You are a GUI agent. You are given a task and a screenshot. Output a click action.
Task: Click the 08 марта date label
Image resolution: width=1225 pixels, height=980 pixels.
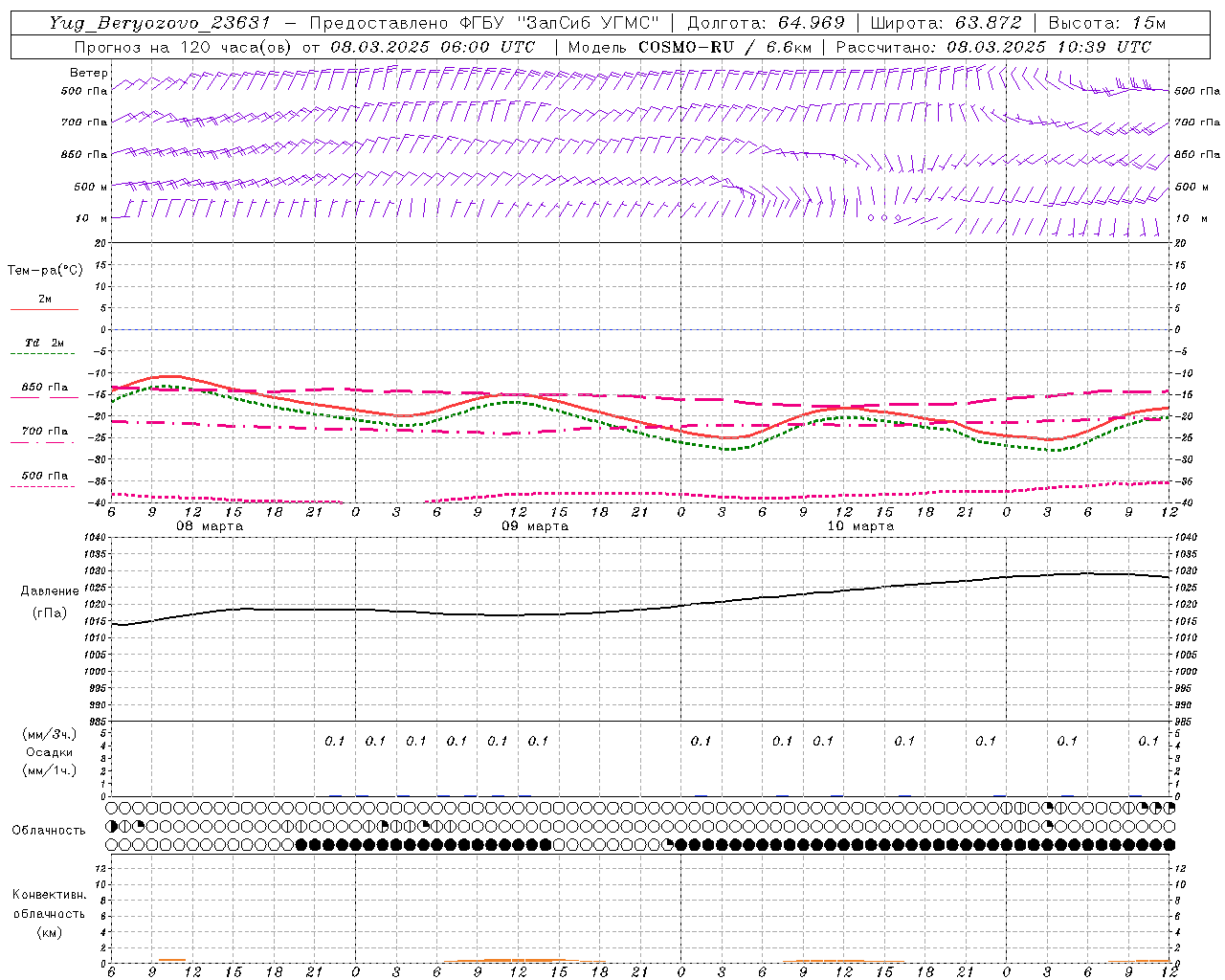(x=210, y=526)
